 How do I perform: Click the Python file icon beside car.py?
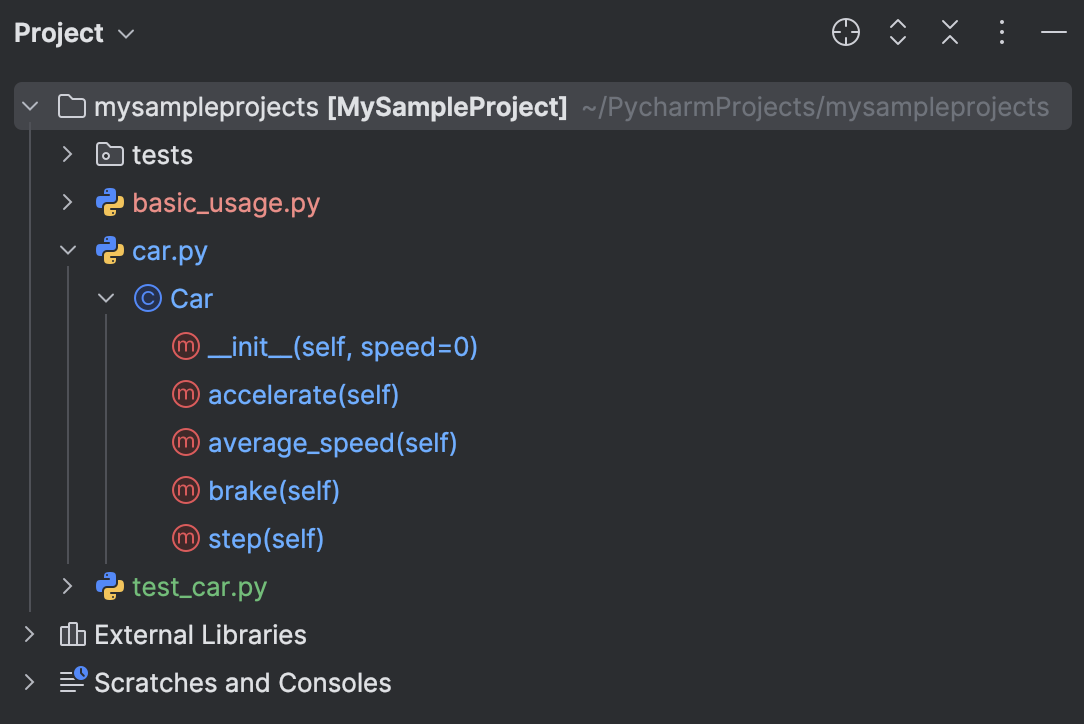(108, 250)
